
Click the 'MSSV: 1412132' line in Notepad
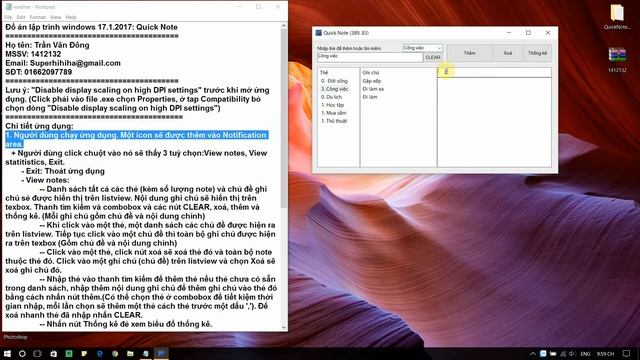(33, 54)
